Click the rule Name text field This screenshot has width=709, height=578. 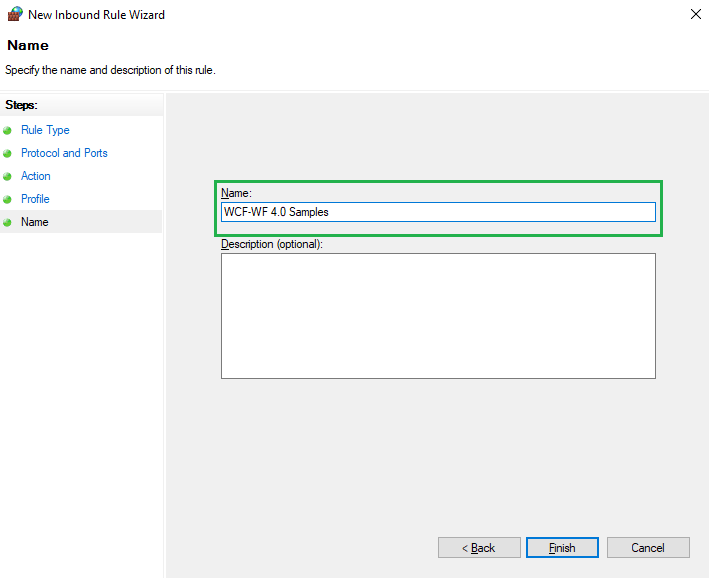[438, 212]
